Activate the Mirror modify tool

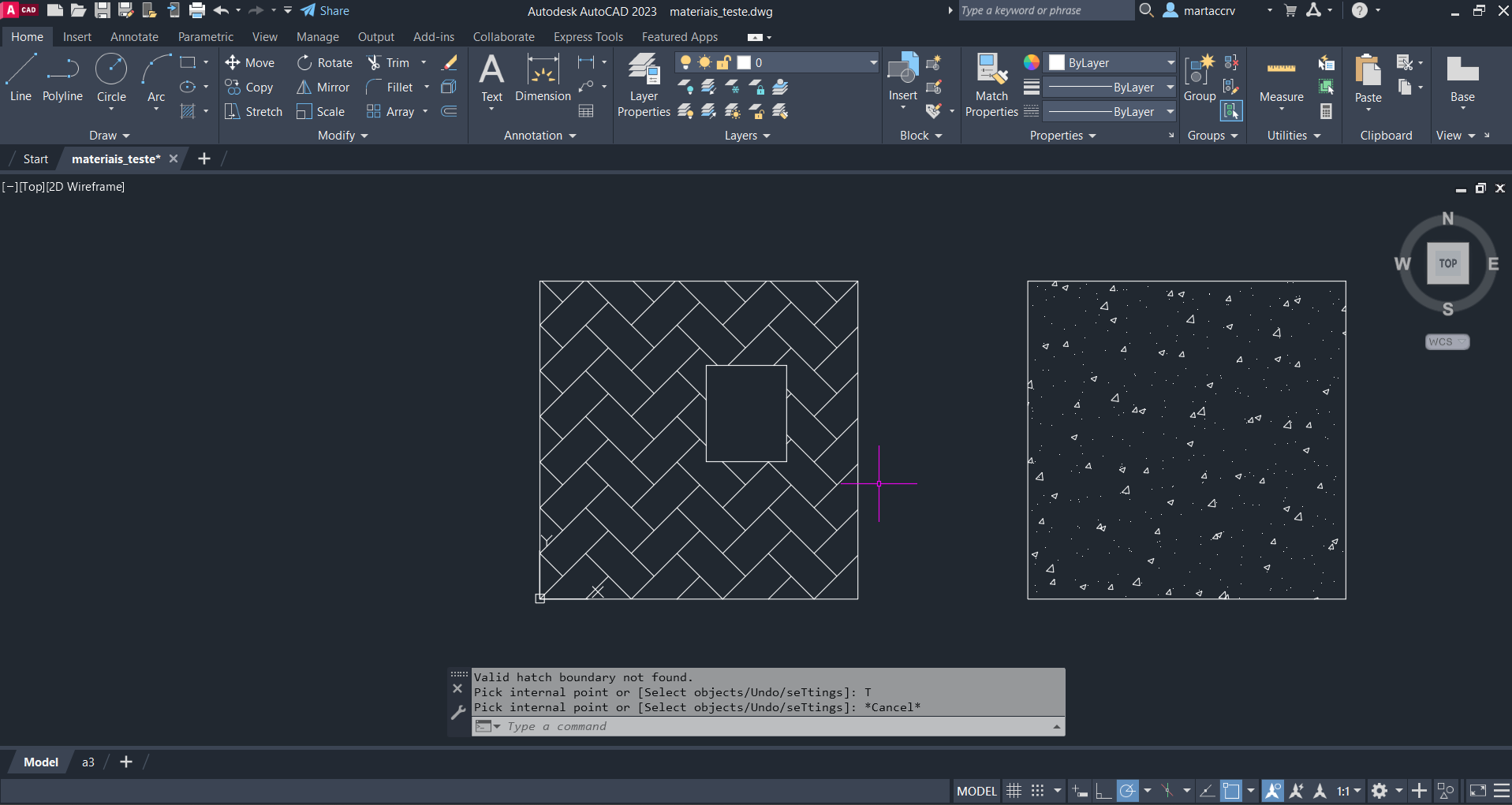point(323,88)
